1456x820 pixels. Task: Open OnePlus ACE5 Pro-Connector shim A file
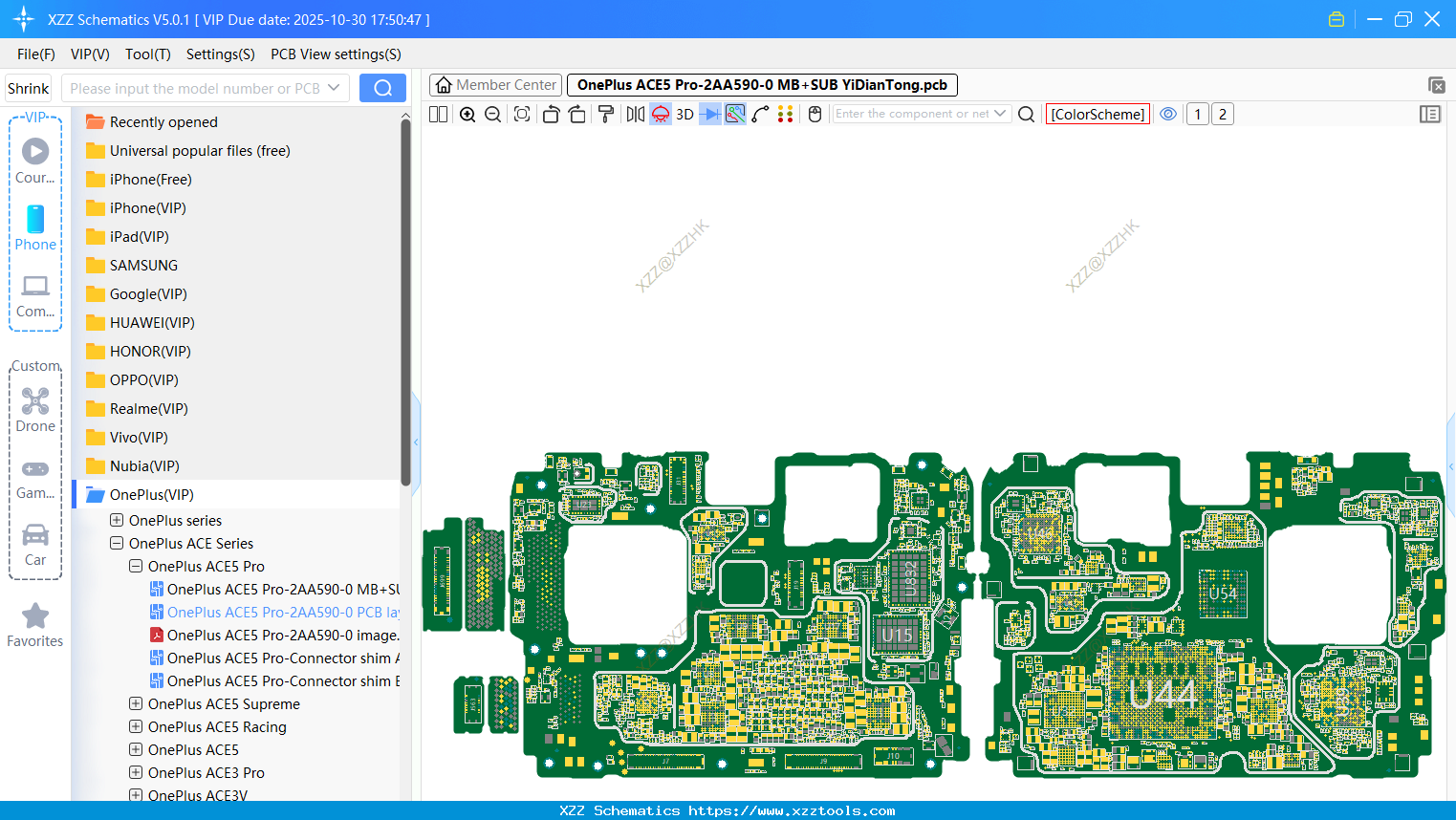(274, 658)
